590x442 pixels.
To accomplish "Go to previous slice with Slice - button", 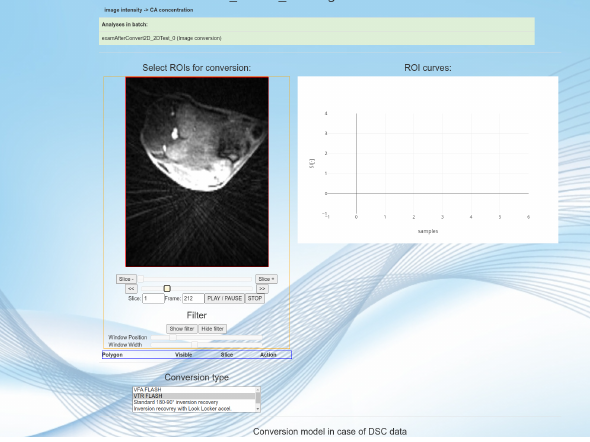I will [126, 279].
